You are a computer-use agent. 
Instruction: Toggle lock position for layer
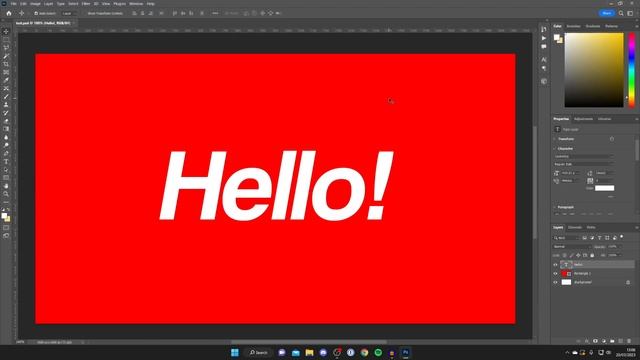(578, 256)
